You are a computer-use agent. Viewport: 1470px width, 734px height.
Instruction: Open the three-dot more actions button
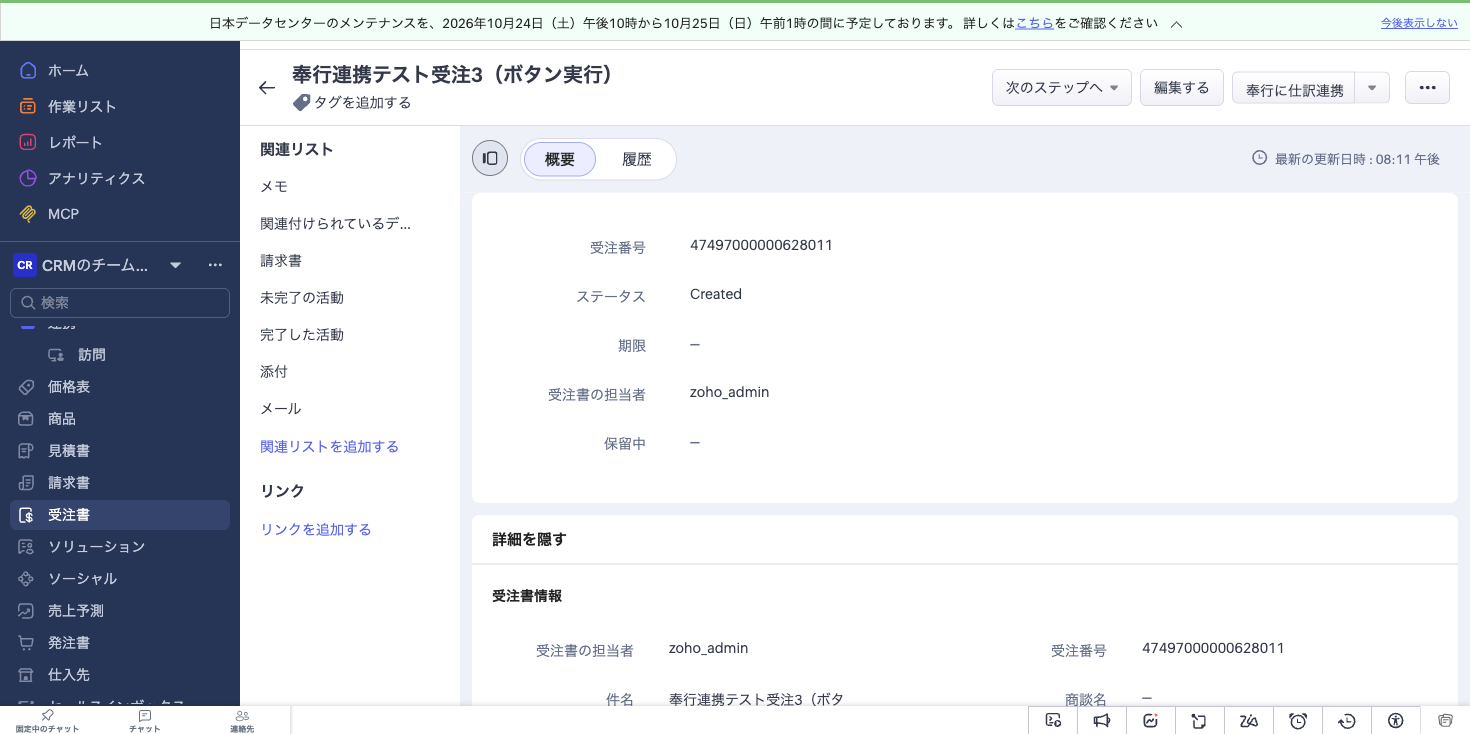pos(1427,88)
